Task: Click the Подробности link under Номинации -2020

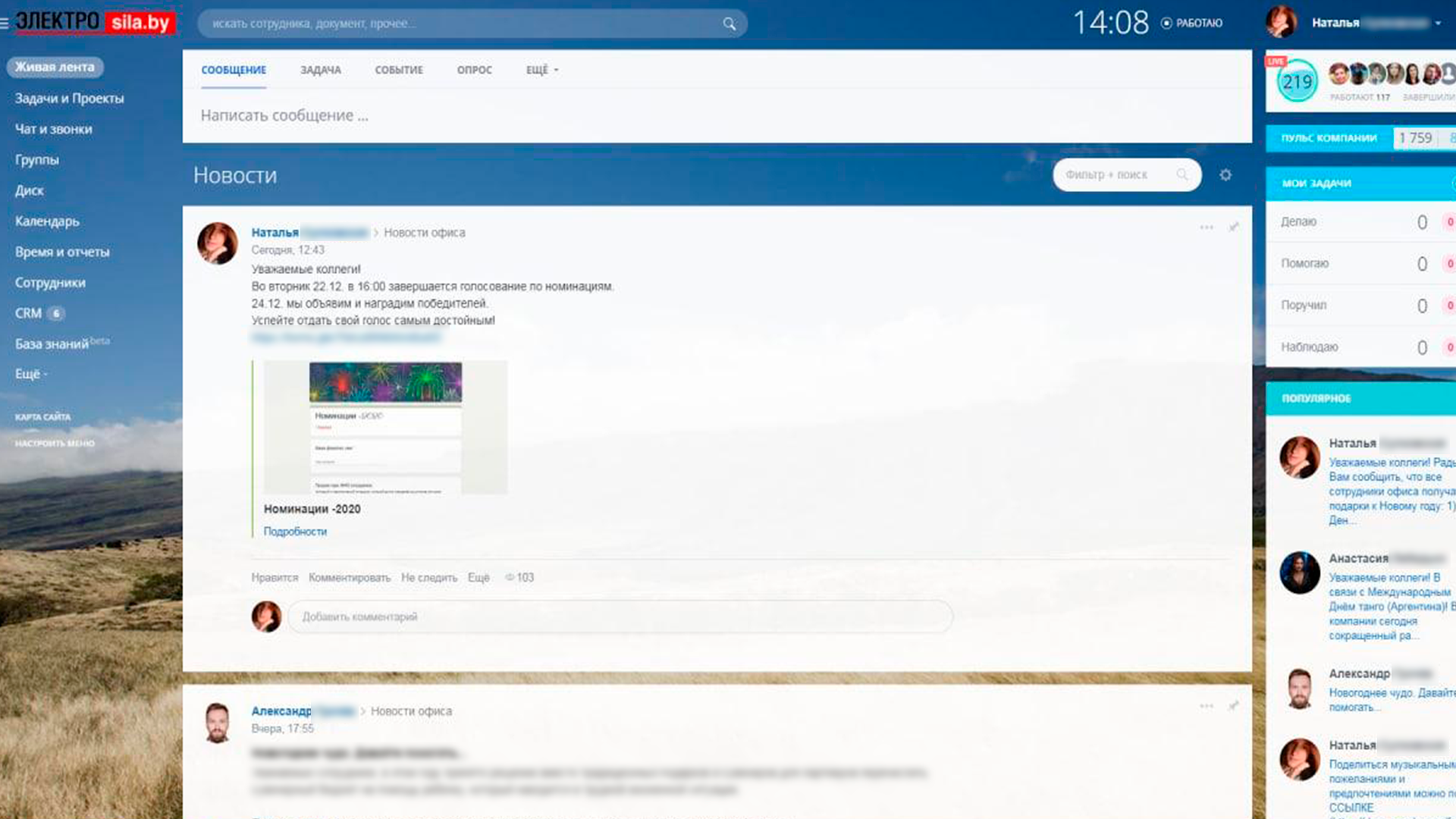Action: pyautogui.click(x=295, y=532)
